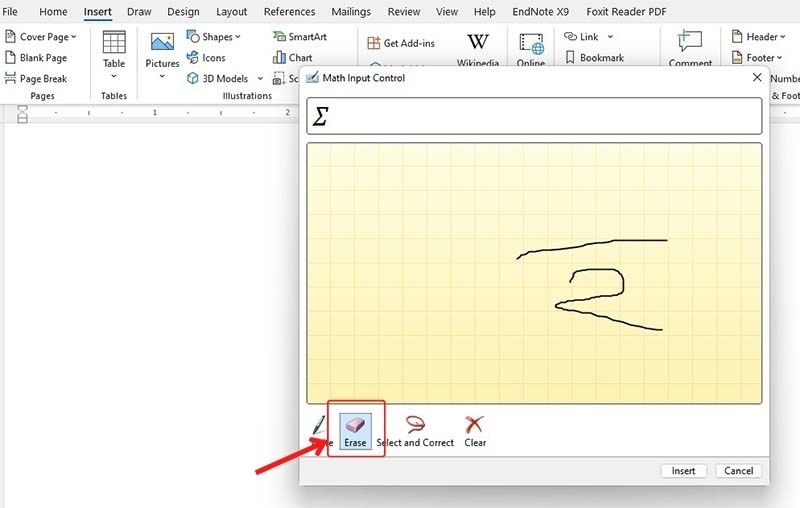Screen dimensions: 800x508
Task: Open the Header dropdown
Action: click(x=758, y=37)
